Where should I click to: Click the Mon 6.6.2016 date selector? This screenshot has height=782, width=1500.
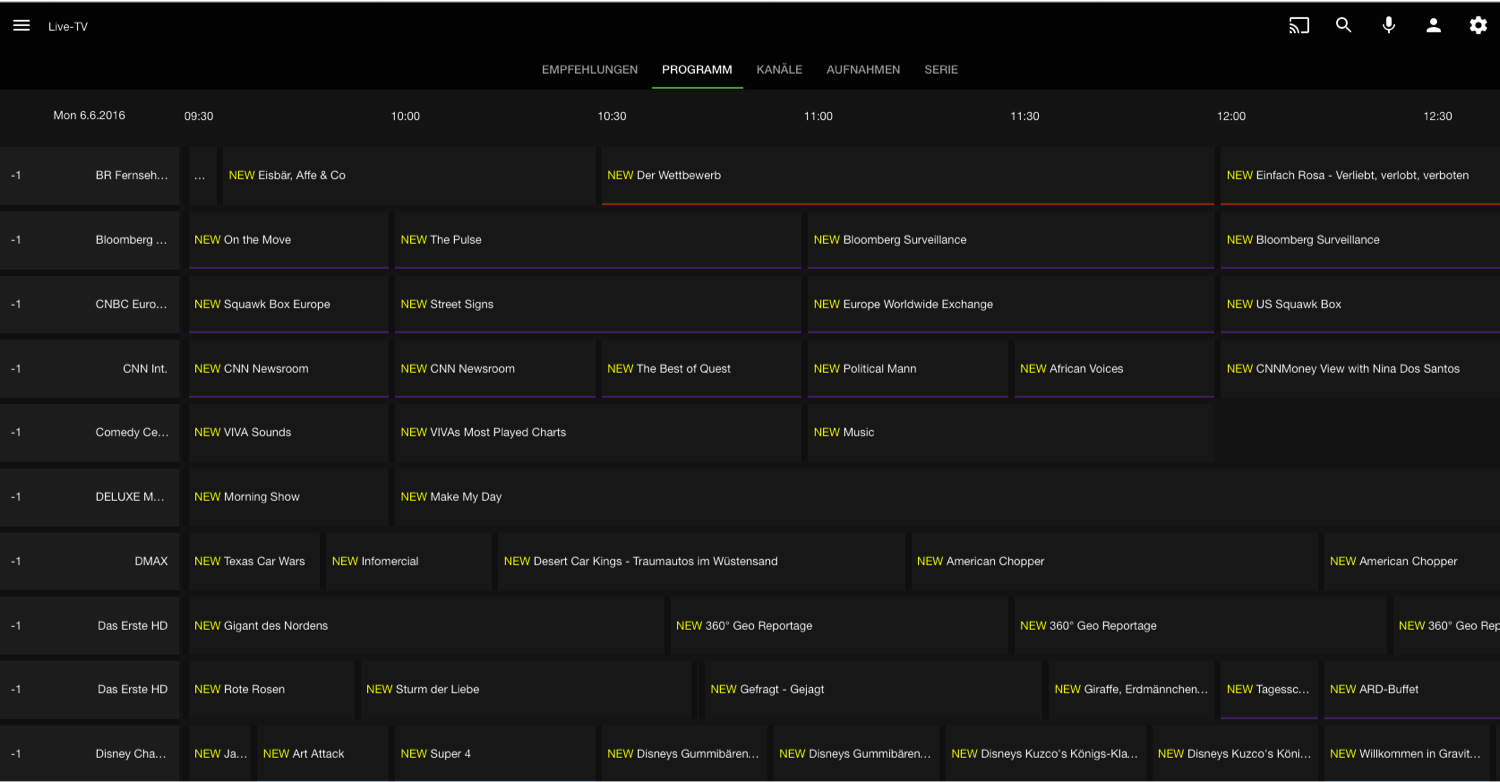tap(89, 116)
